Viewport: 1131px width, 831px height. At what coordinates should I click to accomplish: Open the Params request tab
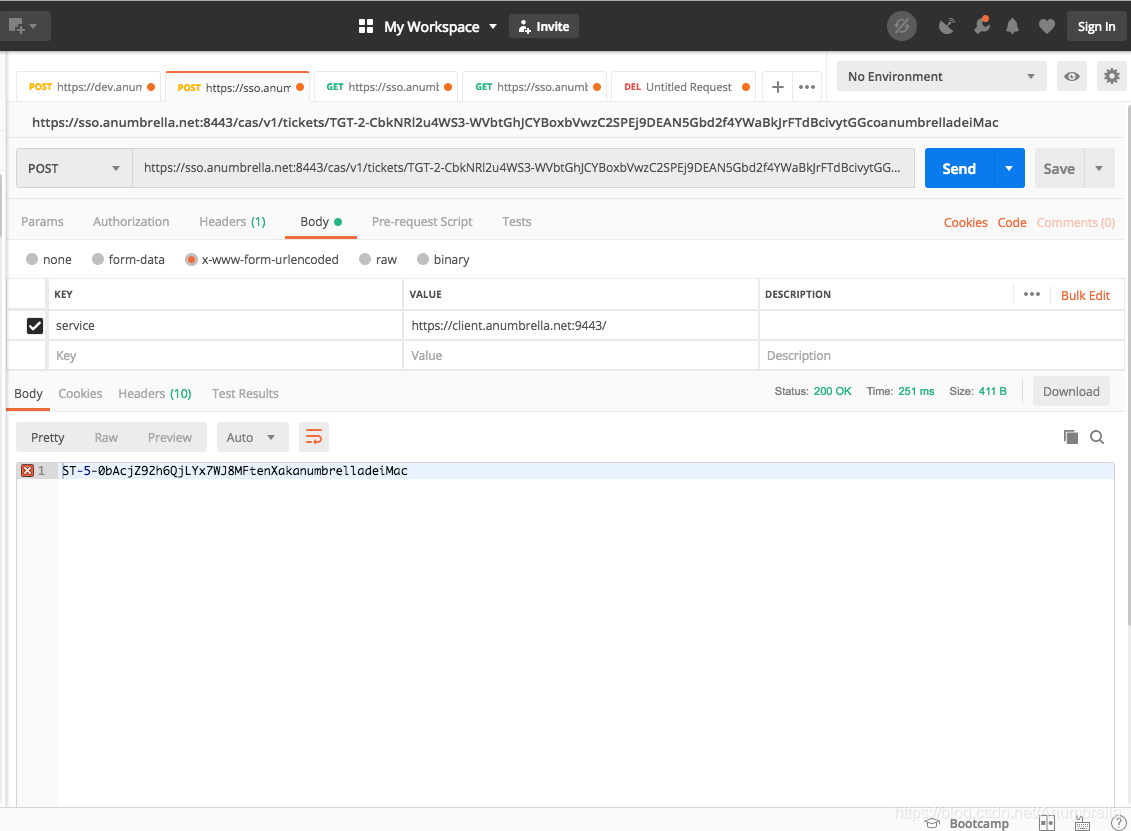42,221
